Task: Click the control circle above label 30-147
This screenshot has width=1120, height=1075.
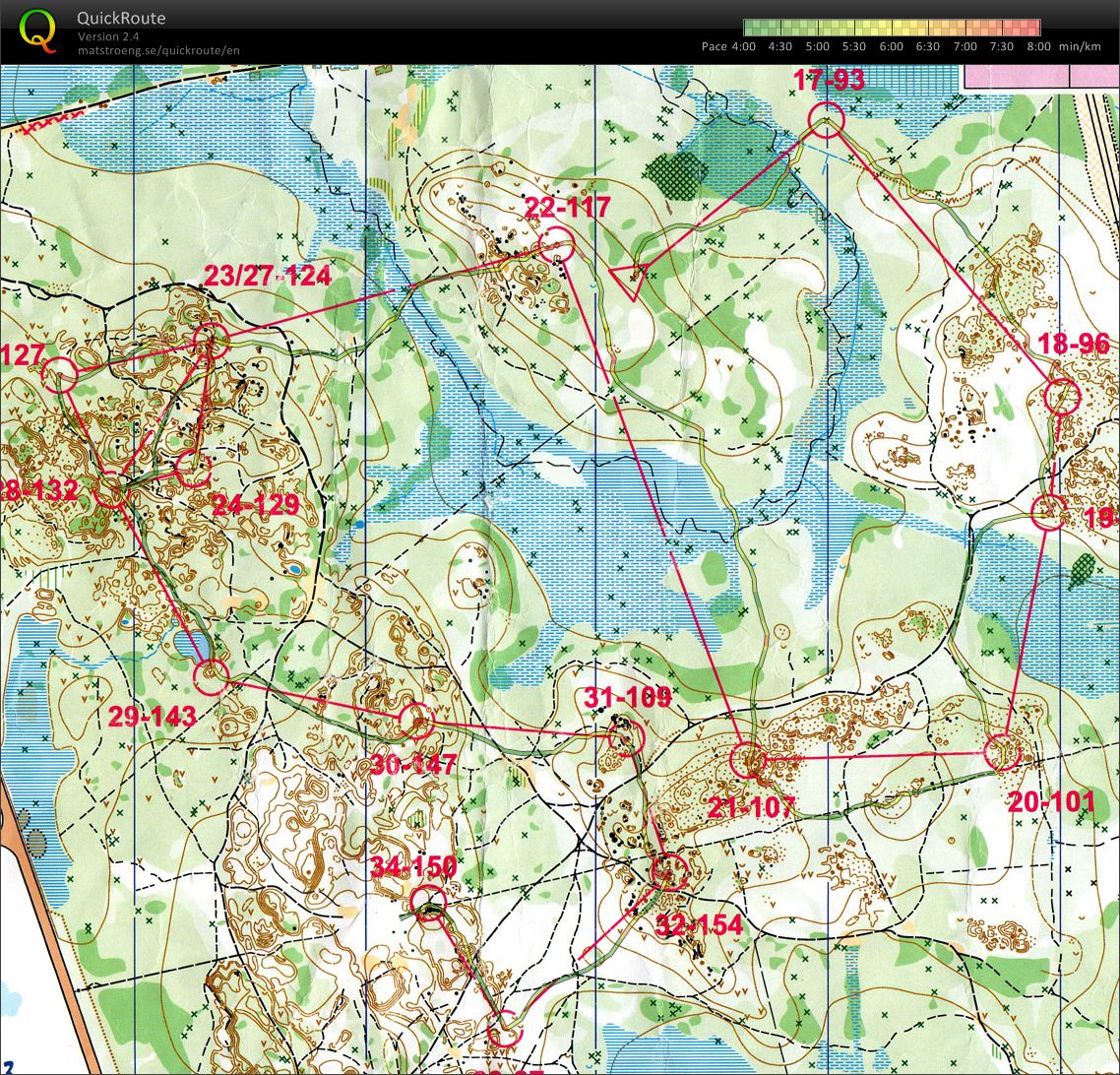Action: [416, 720]
